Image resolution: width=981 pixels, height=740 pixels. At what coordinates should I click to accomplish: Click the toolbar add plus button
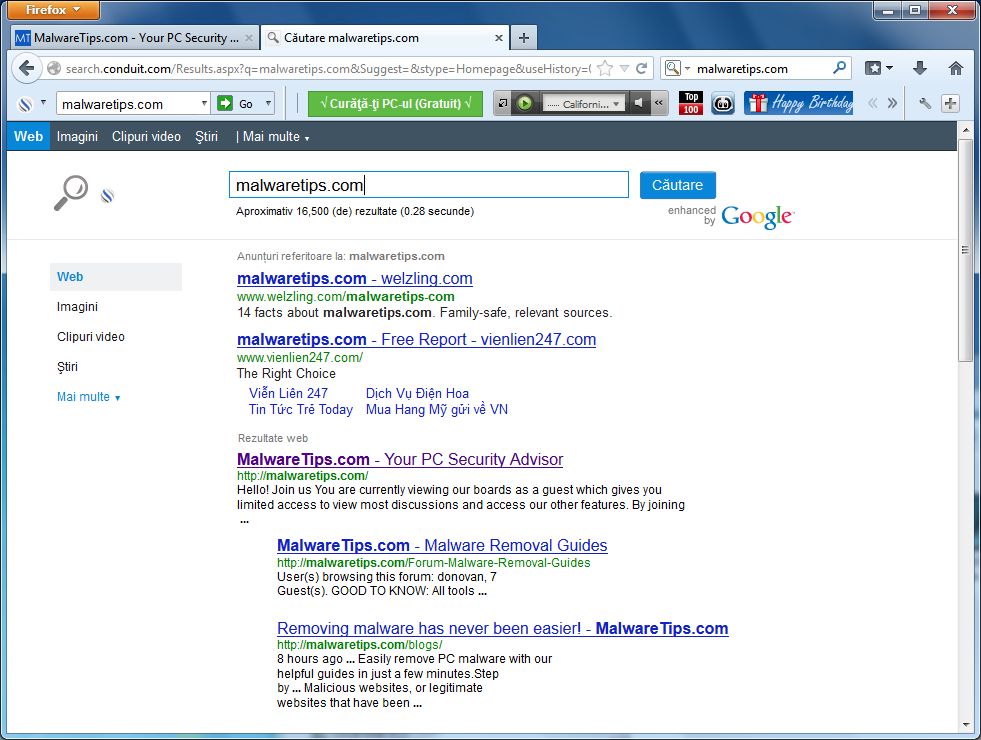click(950, 104)
